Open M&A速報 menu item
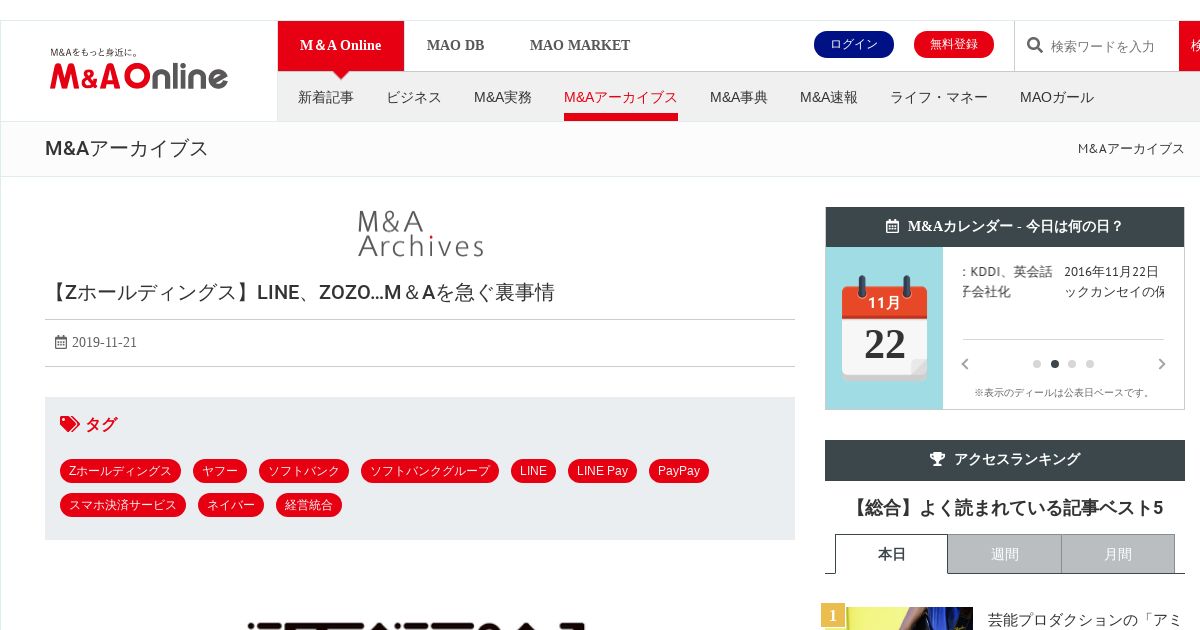The image size is (1200, 630). tap(829, 97)
